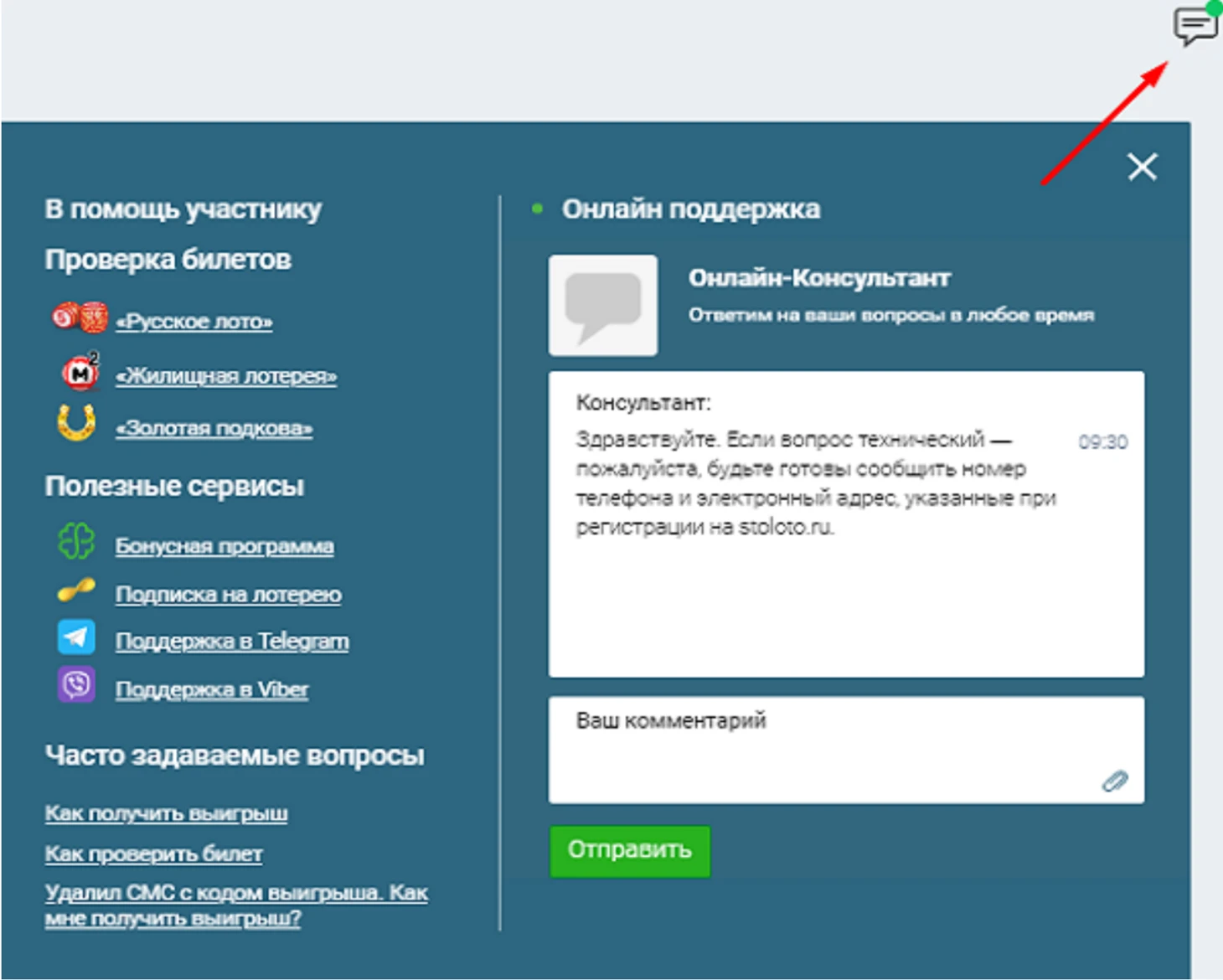1223x980 pixels.
Task: Open the «Золотая подкова» link
Action: coord(214,428)
